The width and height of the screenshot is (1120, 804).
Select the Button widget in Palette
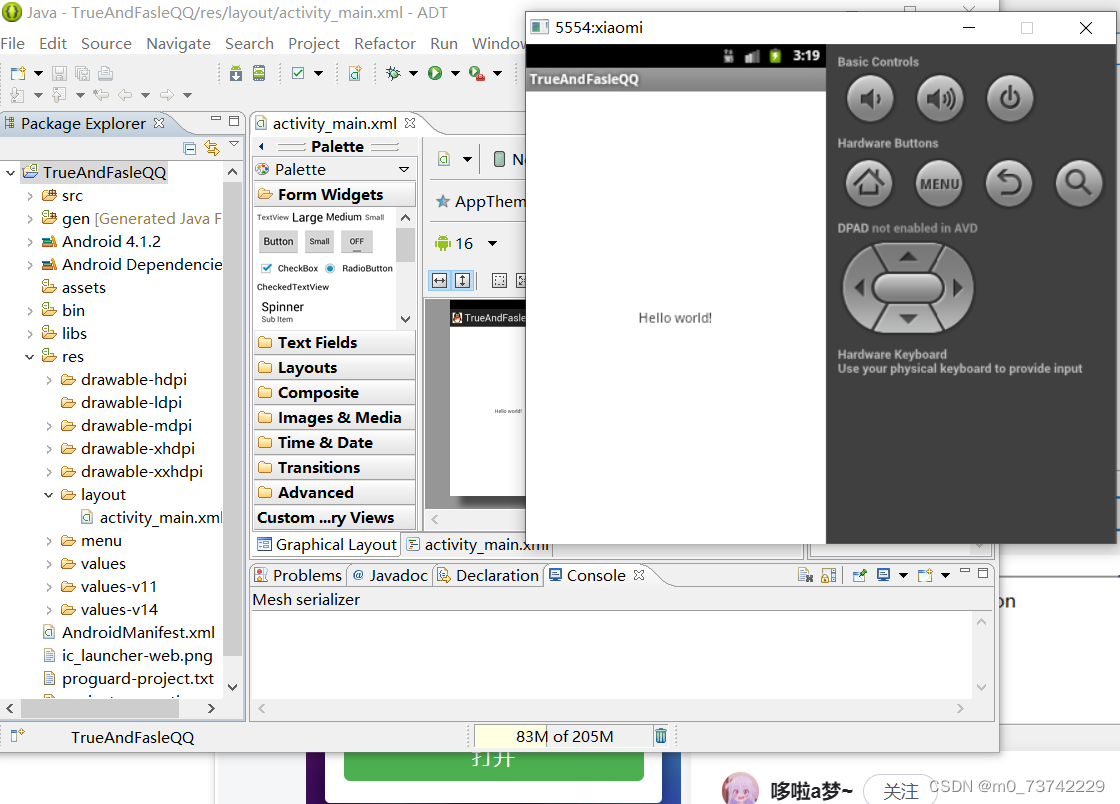tap(278, 241)
